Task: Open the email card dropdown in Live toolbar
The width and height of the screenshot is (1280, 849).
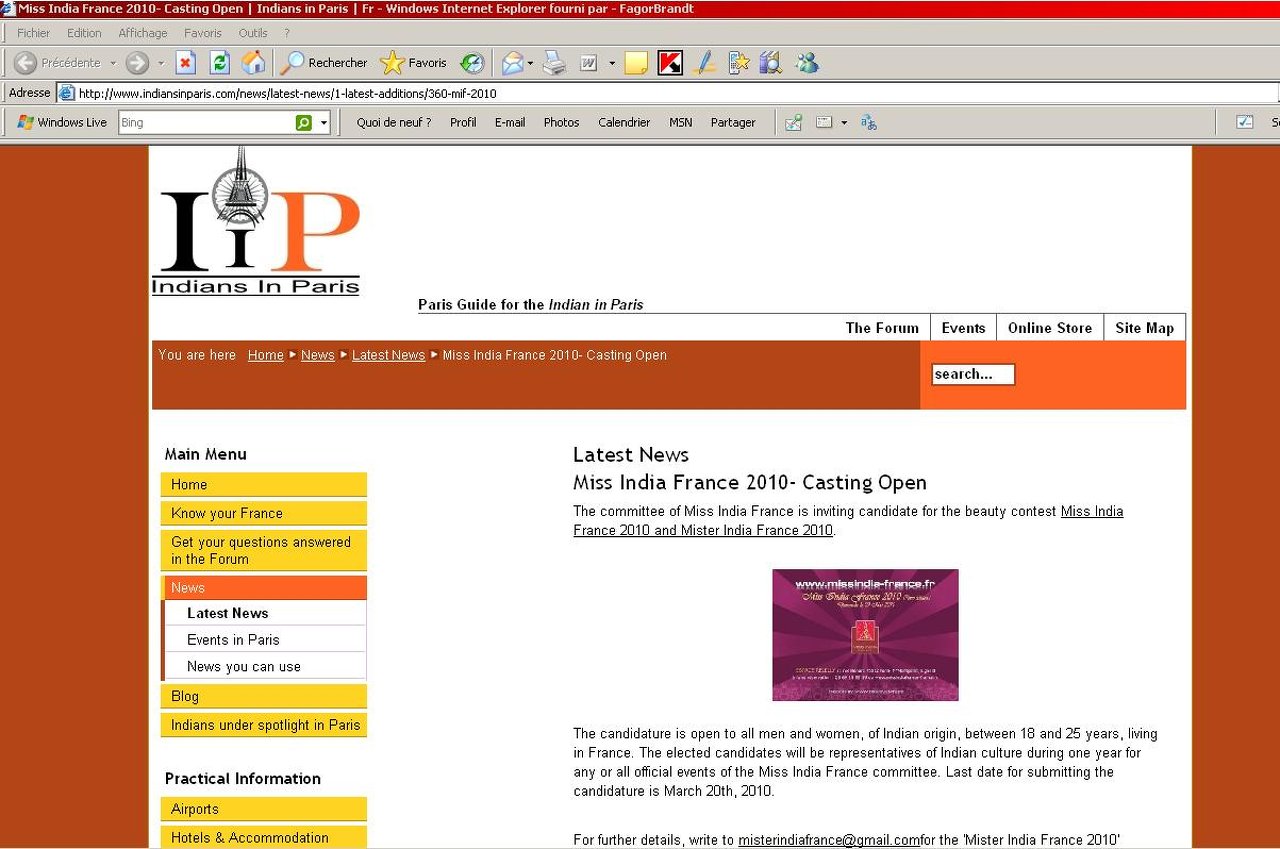Action: pyautogui.click(x=844, y=123)
